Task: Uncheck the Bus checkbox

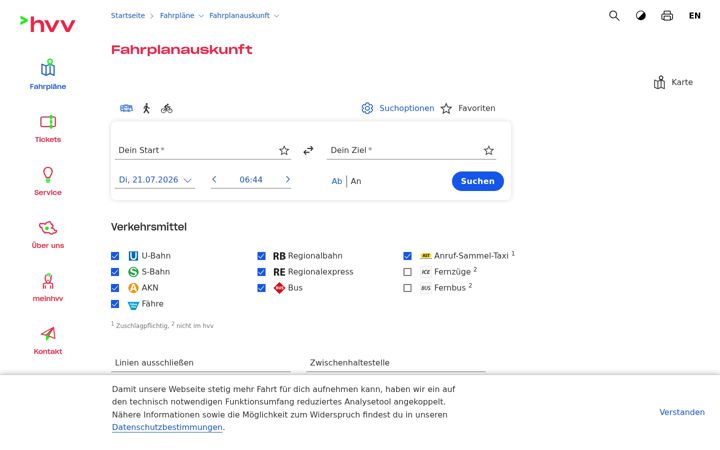Action: (x=261, y=288)
